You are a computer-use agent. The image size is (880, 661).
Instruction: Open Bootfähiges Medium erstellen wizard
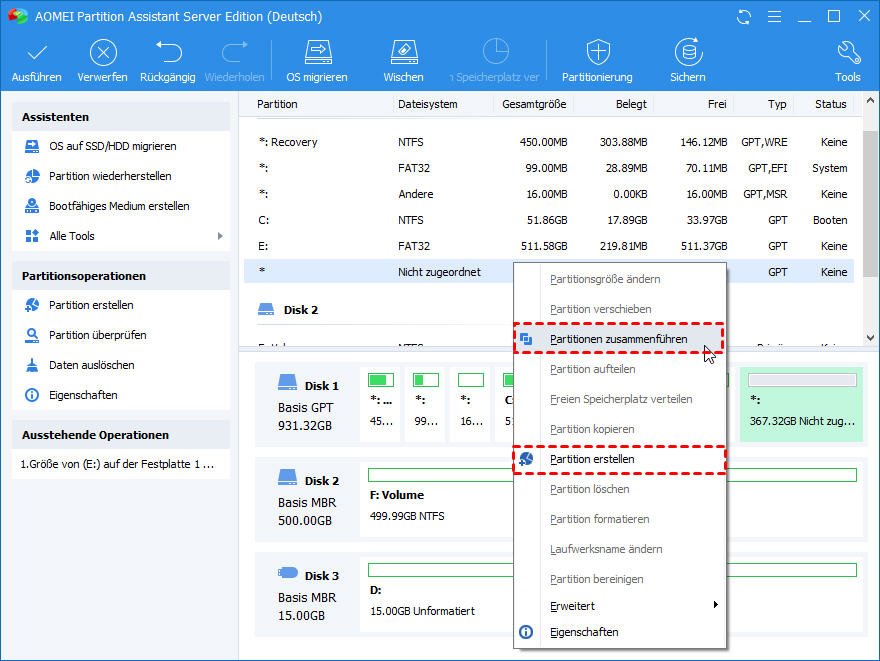[119, 206]
